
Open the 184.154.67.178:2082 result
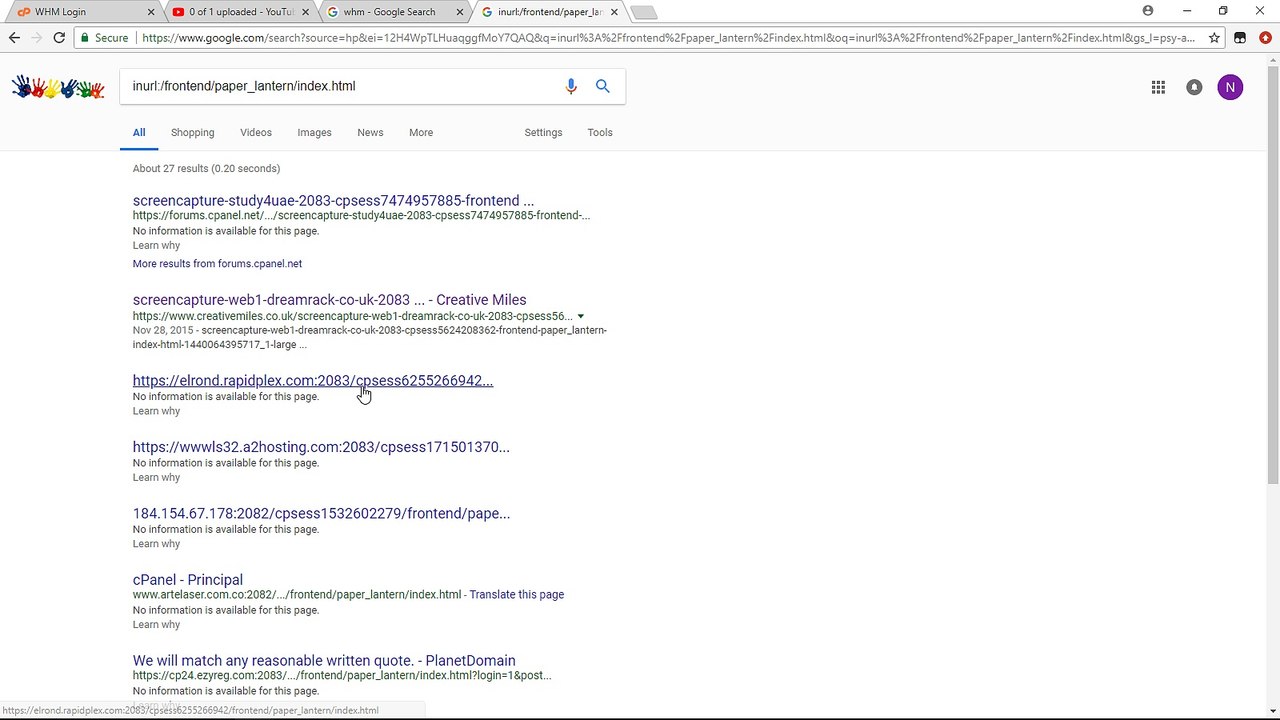pos(321,514)
